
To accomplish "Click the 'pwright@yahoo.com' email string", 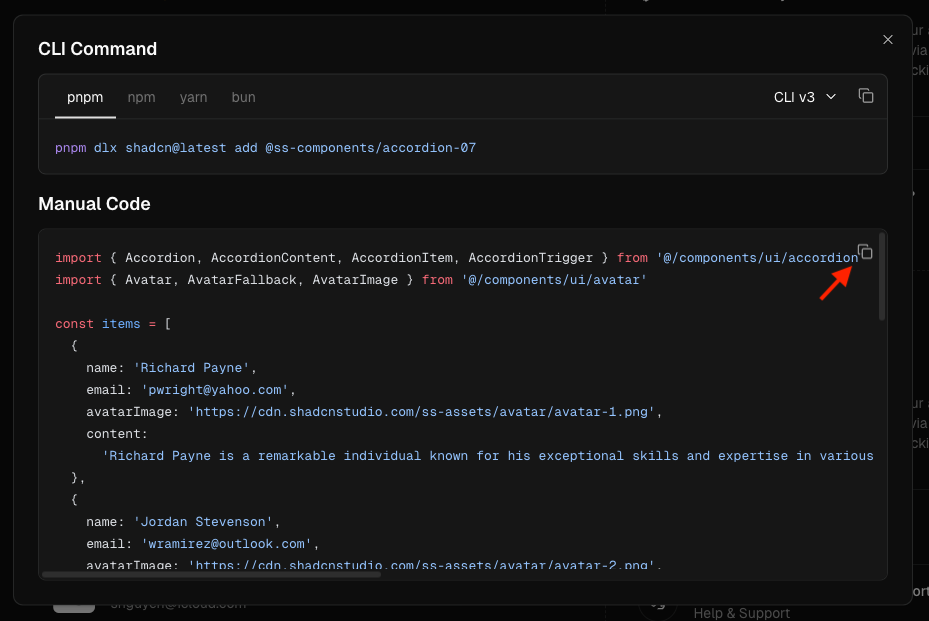I will click(x=214, y=390).
